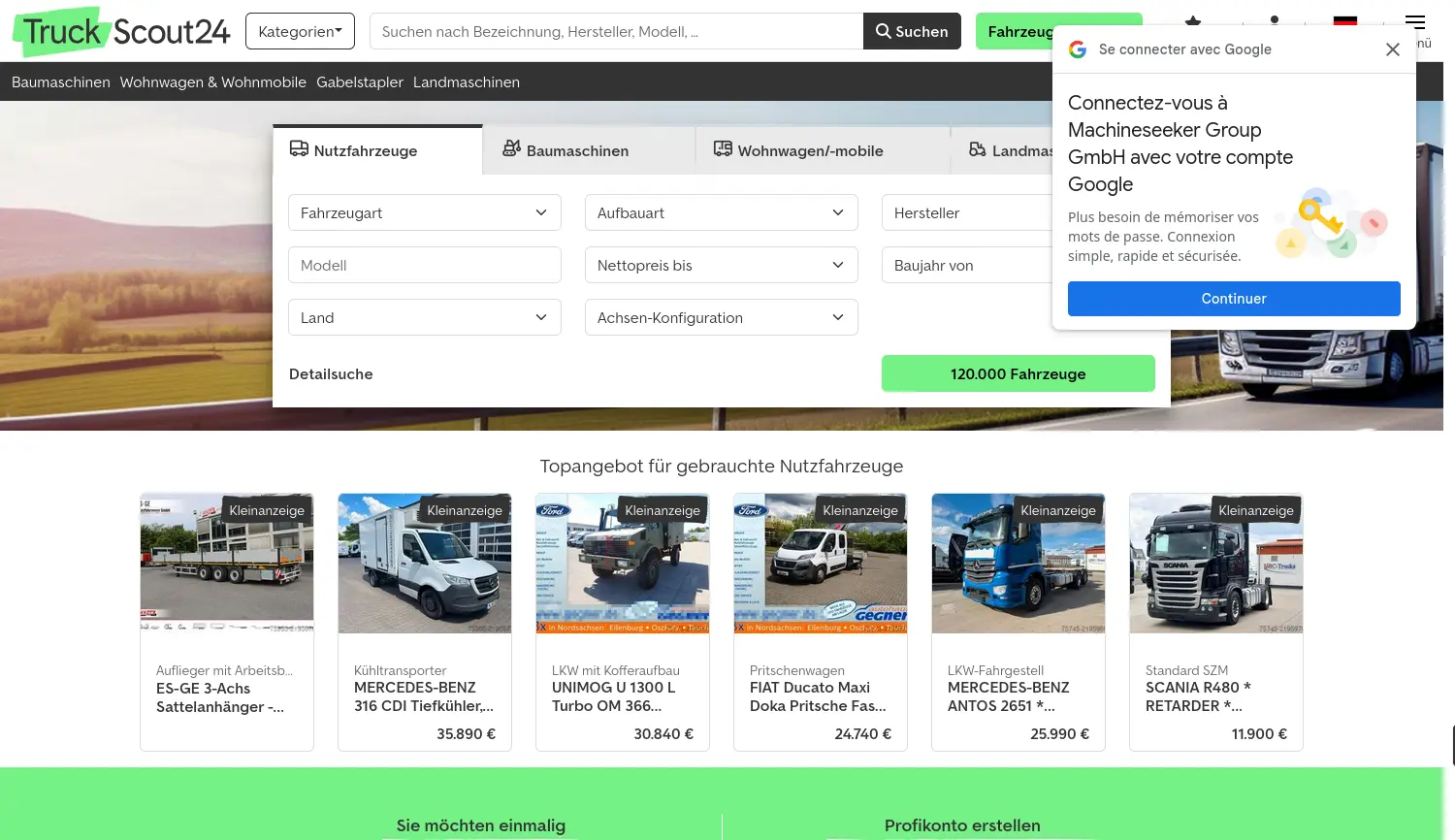
Task: Open the Baujahr von dropdown
Action: (967, 265)
